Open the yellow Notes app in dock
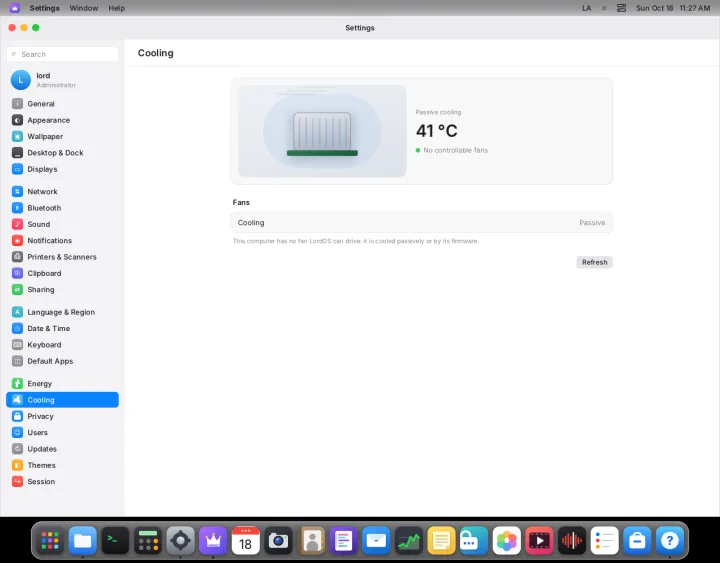 (x=441, y=540)
